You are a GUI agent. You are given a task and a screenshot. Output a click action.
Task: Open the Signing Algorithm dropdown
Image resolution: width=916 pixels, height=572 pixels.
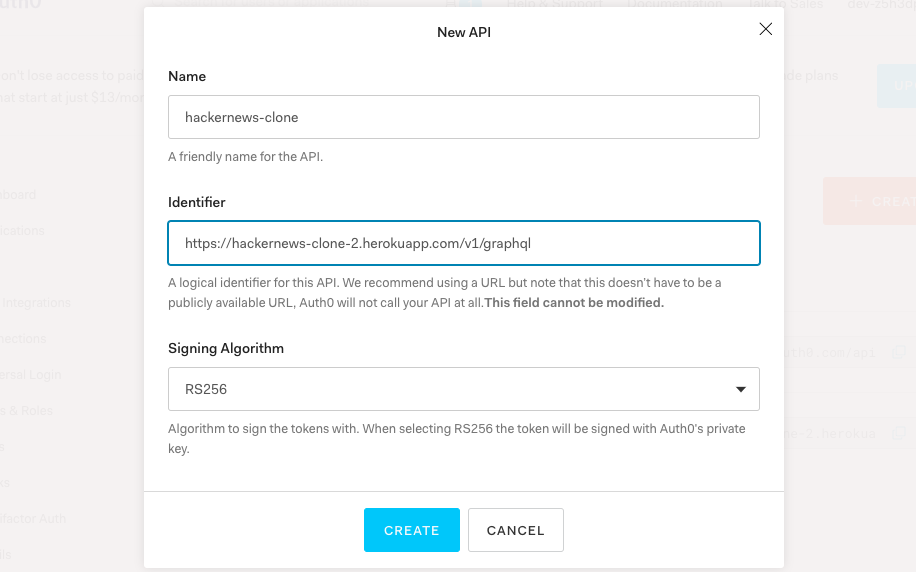click(464, 389)
